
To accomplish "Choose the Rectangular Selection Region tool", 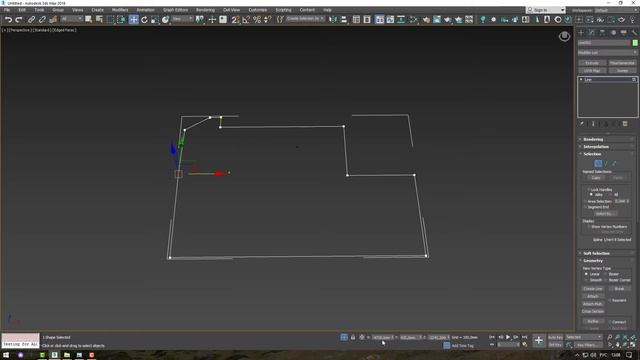I will [111, 20].
